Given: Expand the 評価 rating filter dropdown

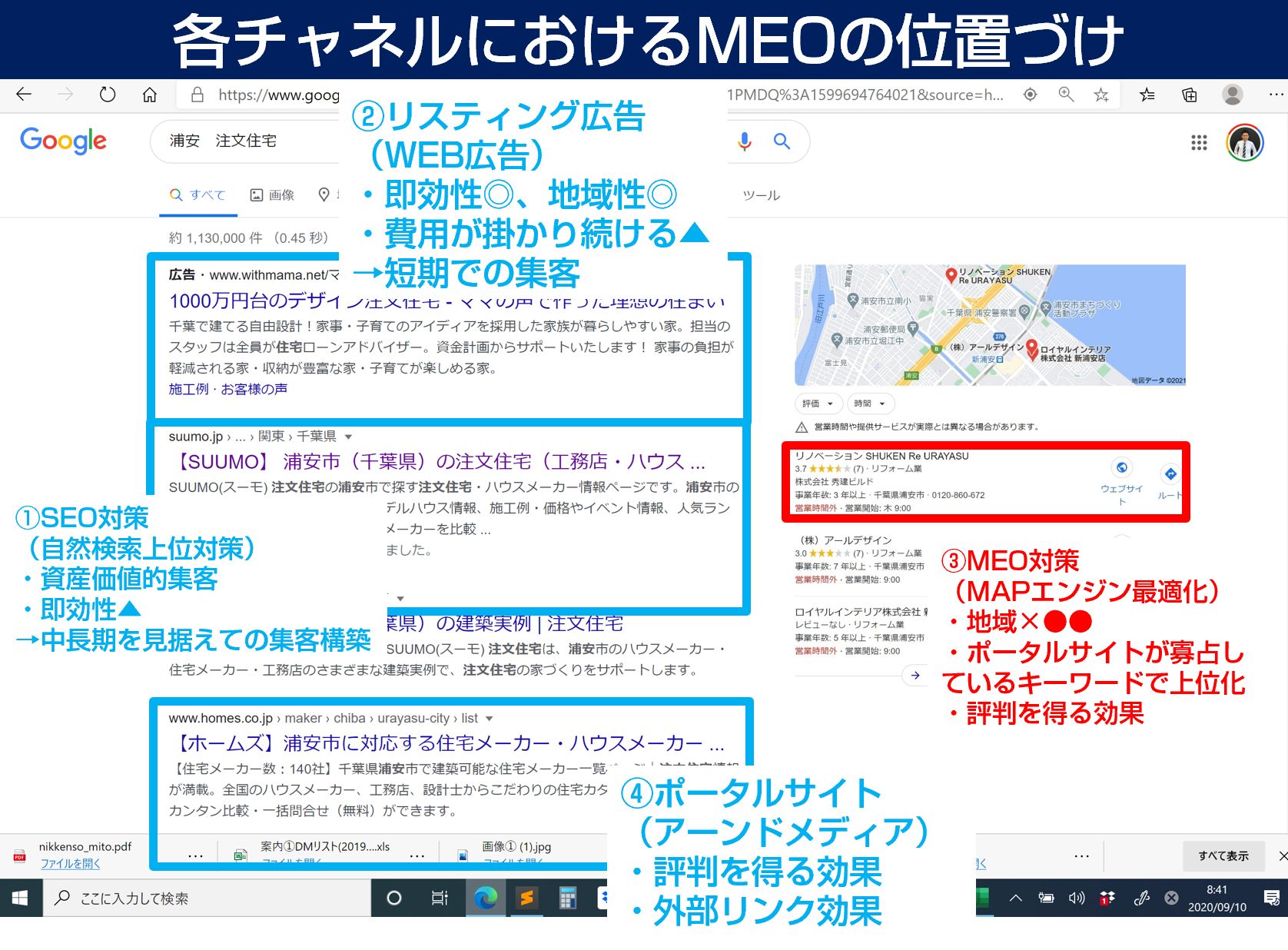Looking at the screenshot, I should tap(818, 404).
